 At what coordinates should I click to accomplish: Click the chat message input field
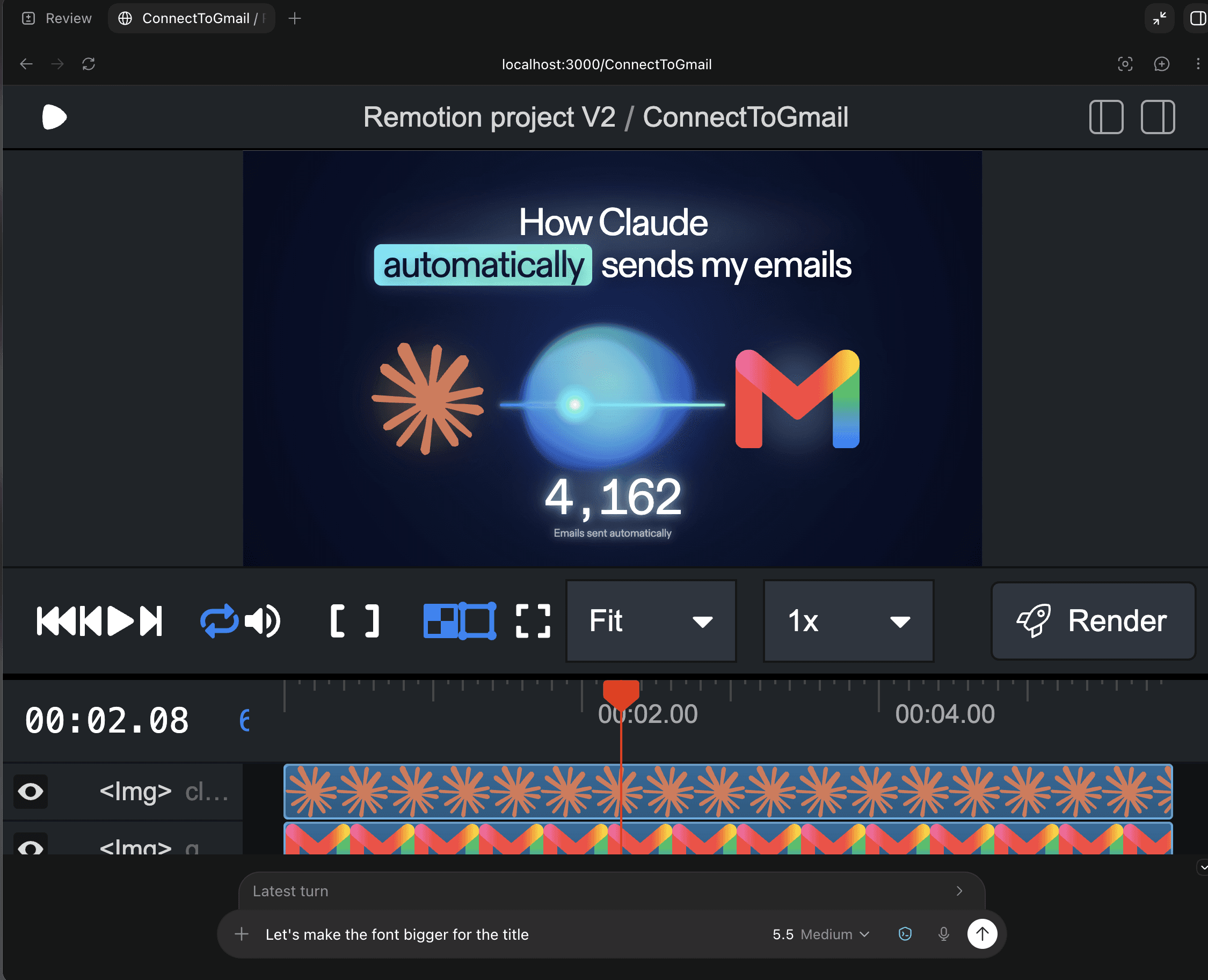point(508,934)
